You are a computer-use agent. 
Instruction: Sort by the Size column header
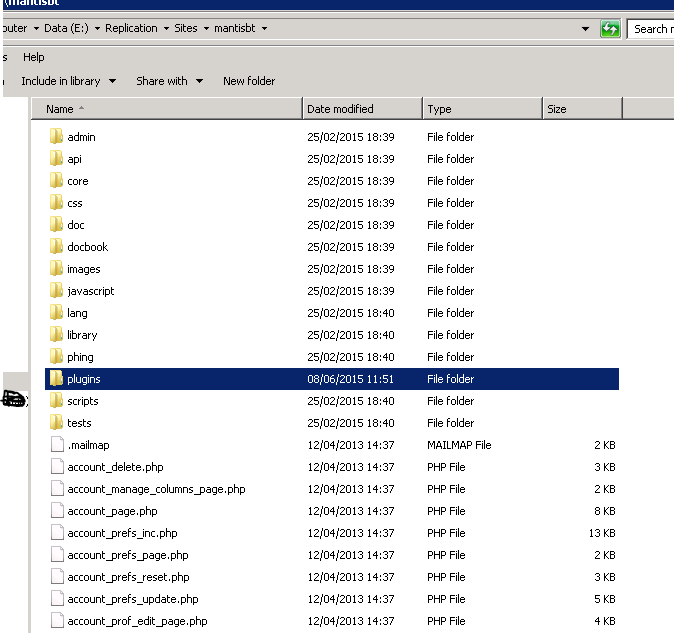(582, 109)
